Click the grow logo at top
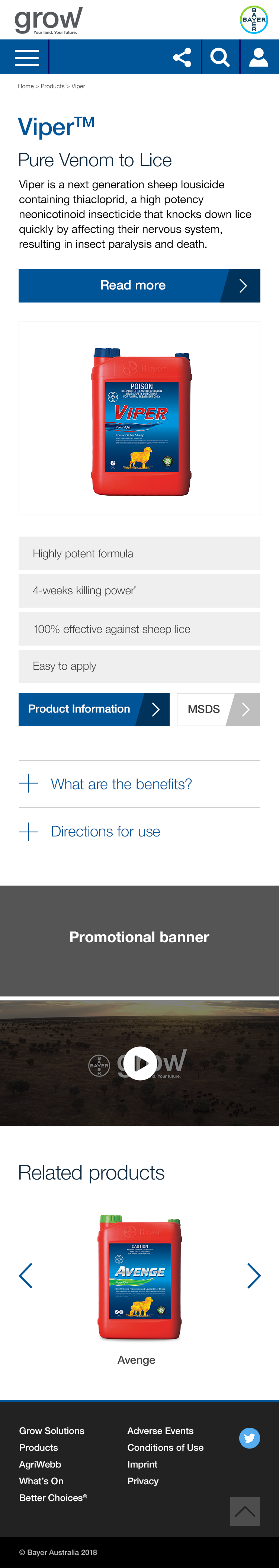Screen dimensions: 279x1568 tap(49, 20)
